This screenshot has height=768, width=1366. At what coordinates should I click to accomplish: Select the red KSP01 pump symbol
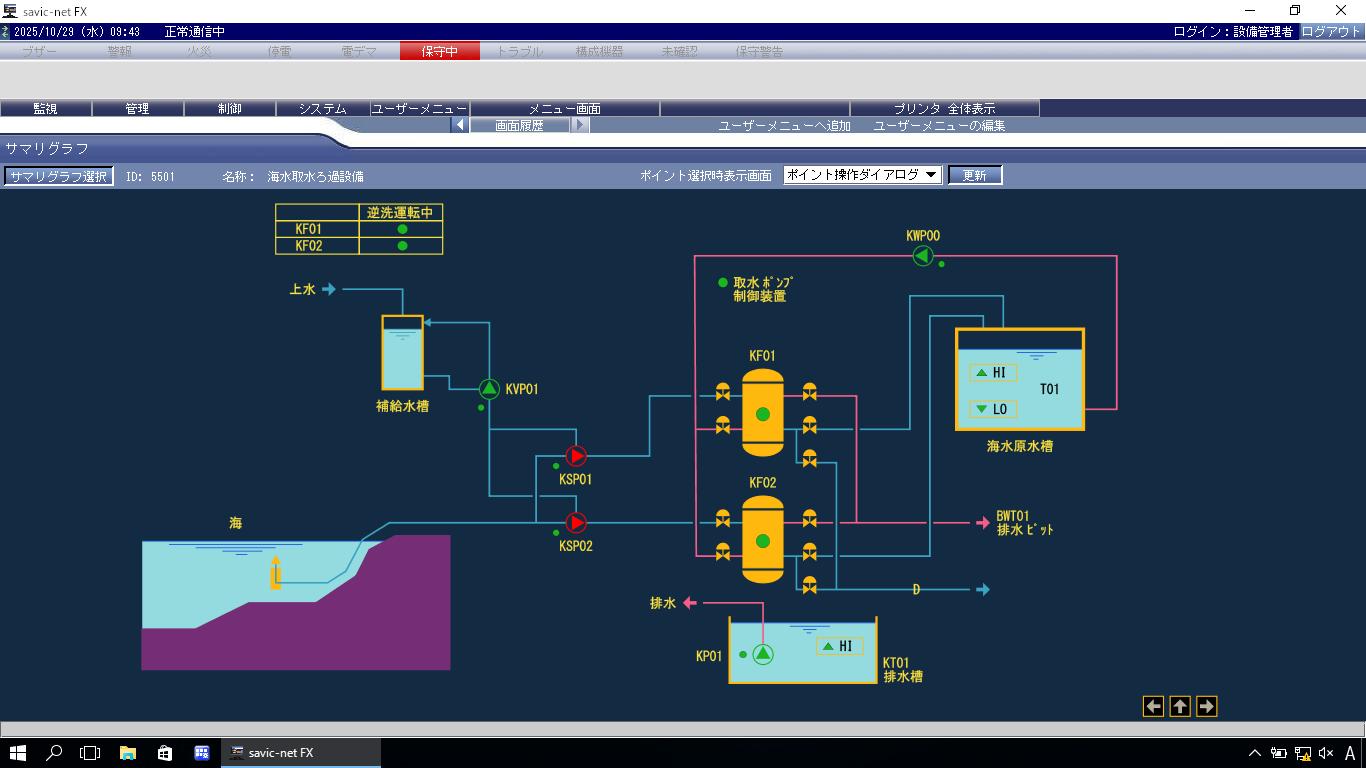click(x=576, y=456)
